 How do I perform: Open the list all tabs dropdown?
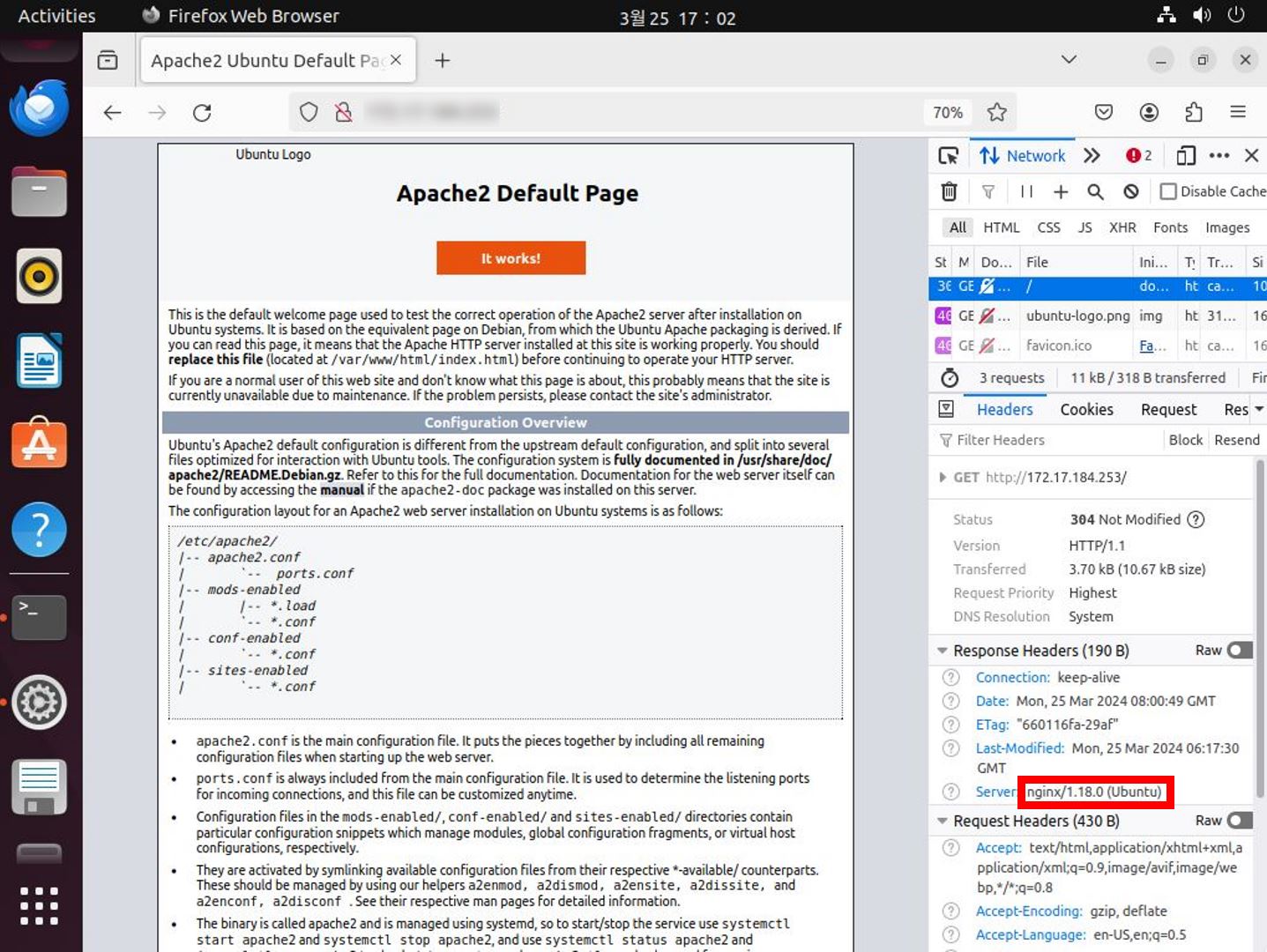click(1069, 59)
